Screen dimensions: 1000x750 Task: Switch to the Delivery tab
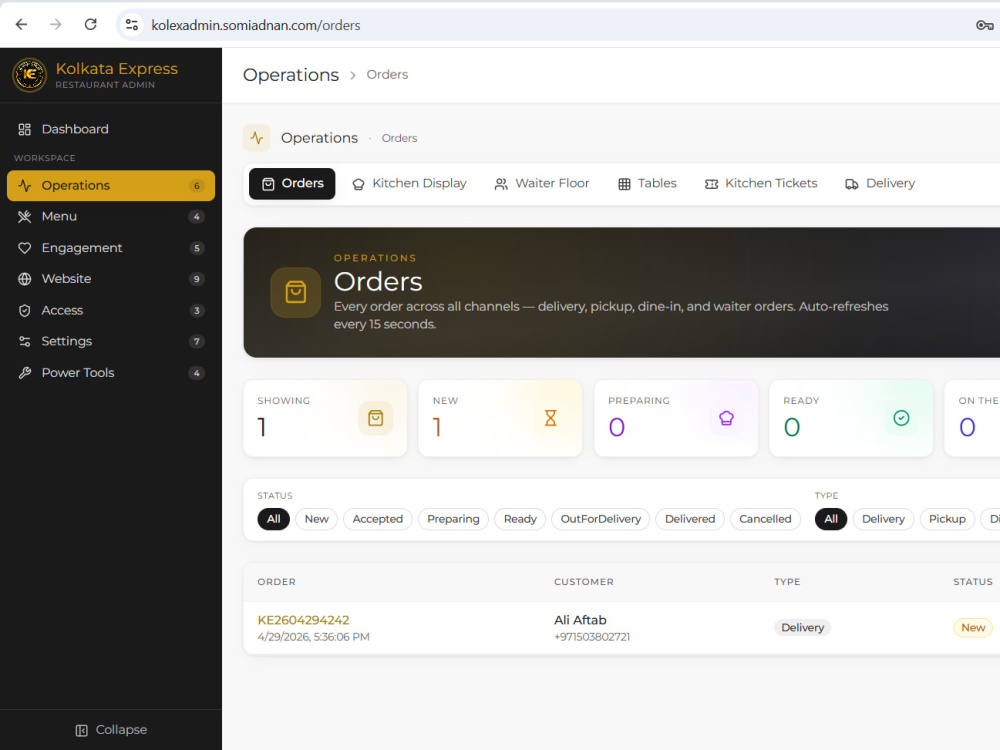pos(880,184)
